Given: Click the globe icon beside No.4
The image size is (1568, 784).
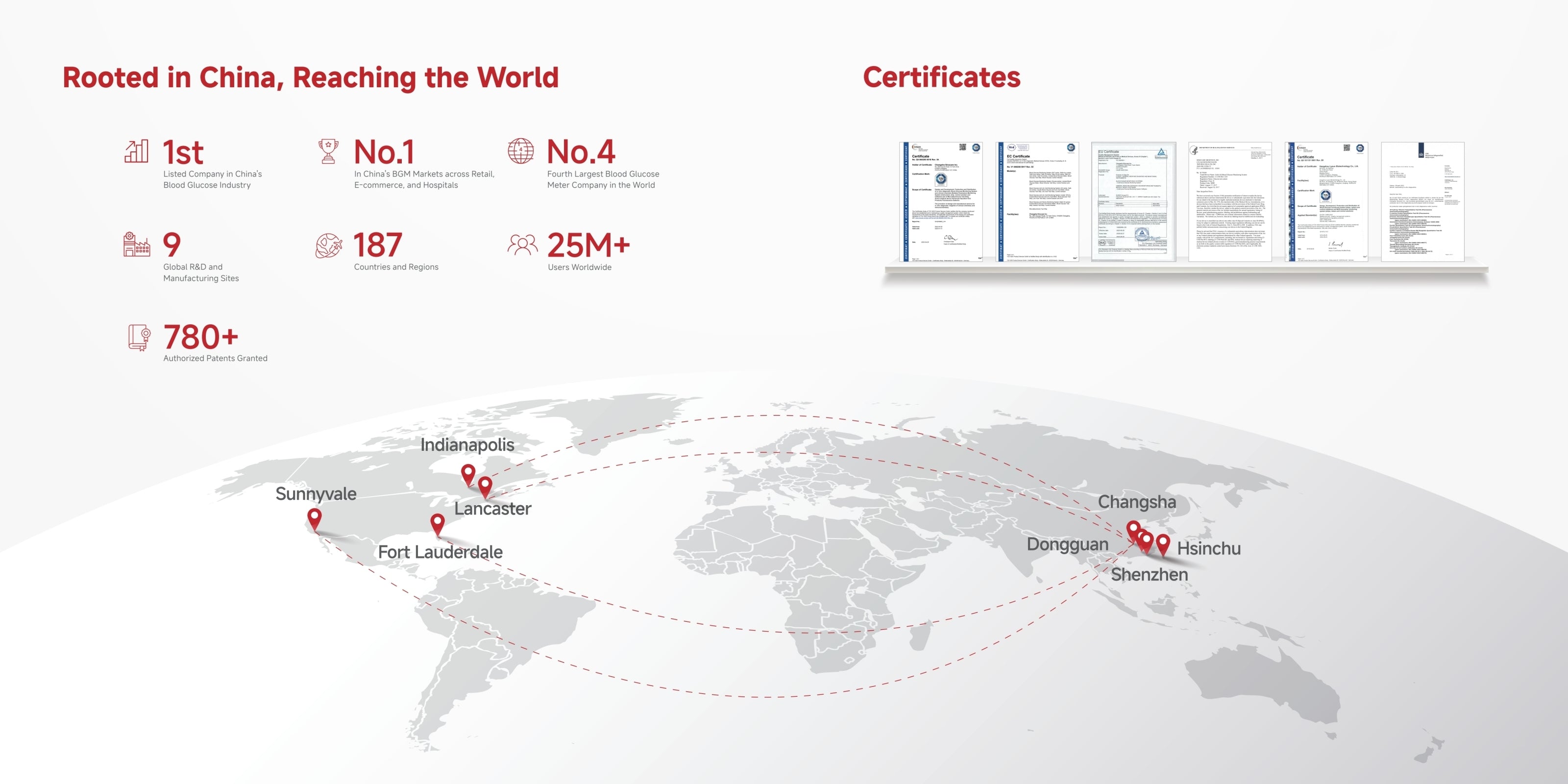Looking at the screenshot, I should [x=520, y=151].
